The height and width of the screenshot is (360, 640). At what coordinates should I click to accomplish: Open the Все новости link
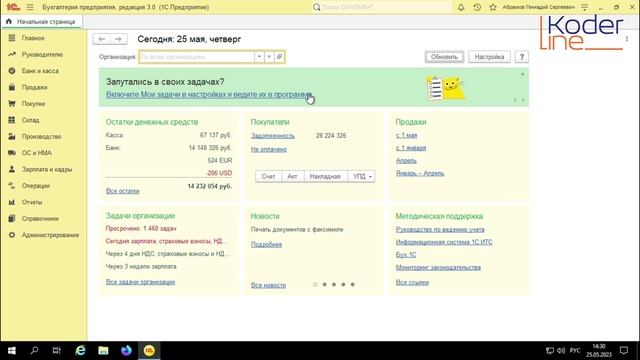click(x=268, y=285)
